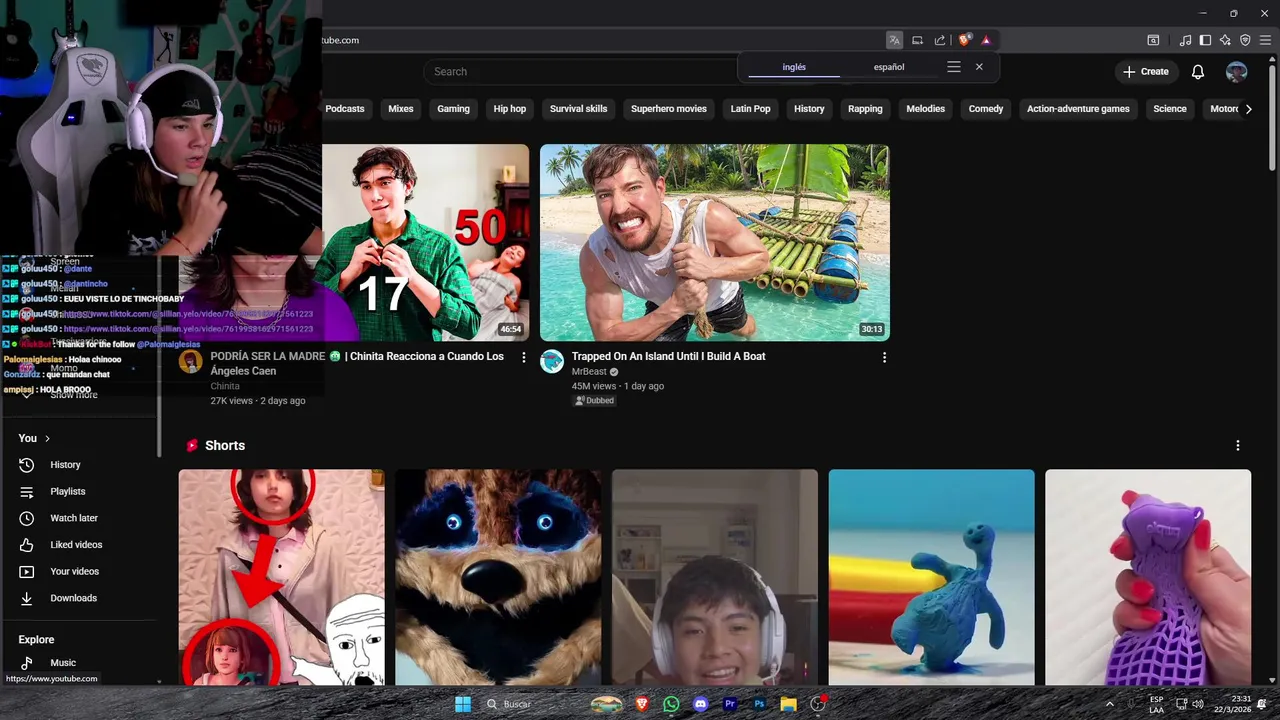Viewport: 1280px width, 720px height.
Task: Open translation options menu in translate popup
Action: coord(954,67)
